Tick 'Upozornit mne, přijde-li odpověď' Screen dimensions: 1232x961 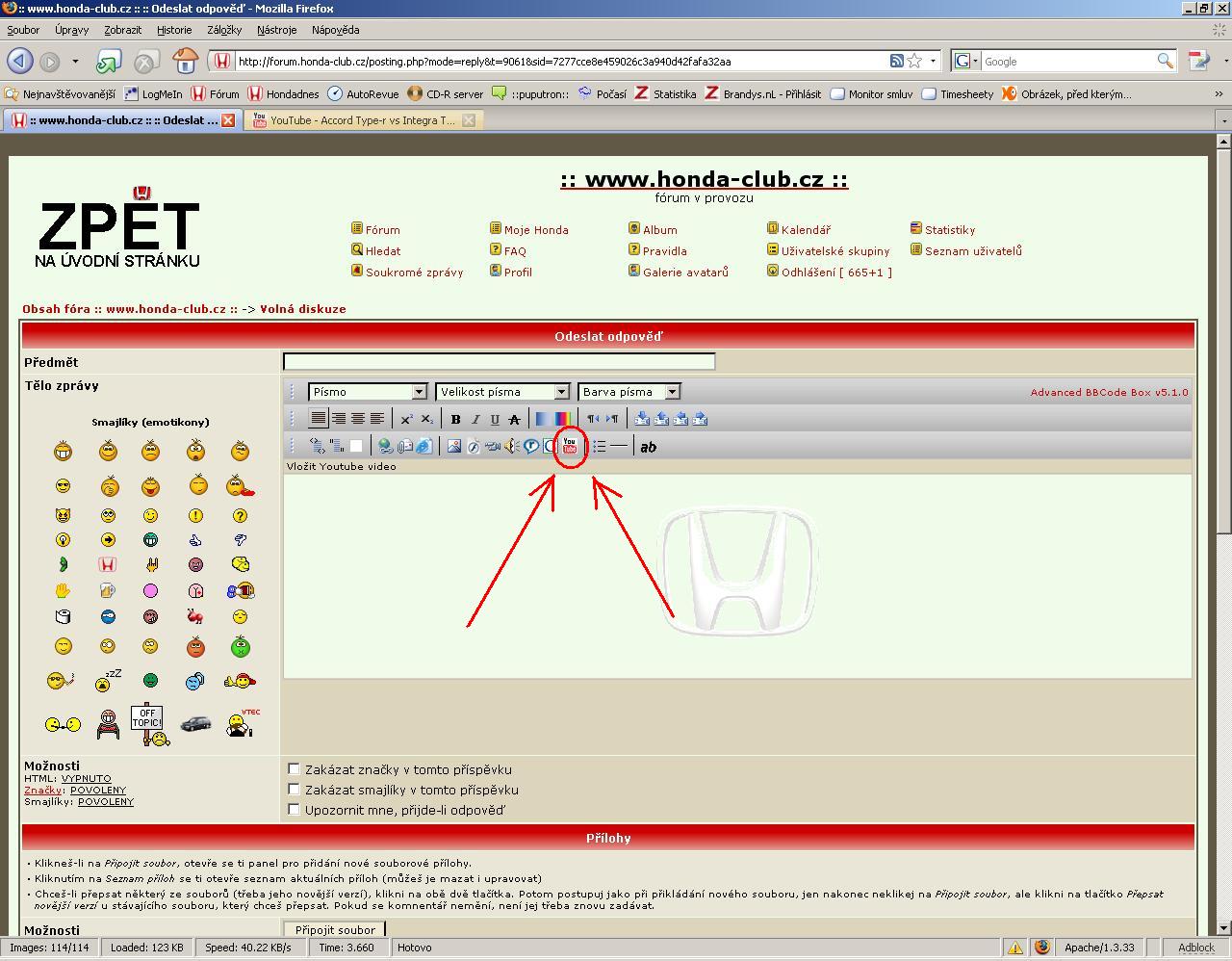pos(295,809)
